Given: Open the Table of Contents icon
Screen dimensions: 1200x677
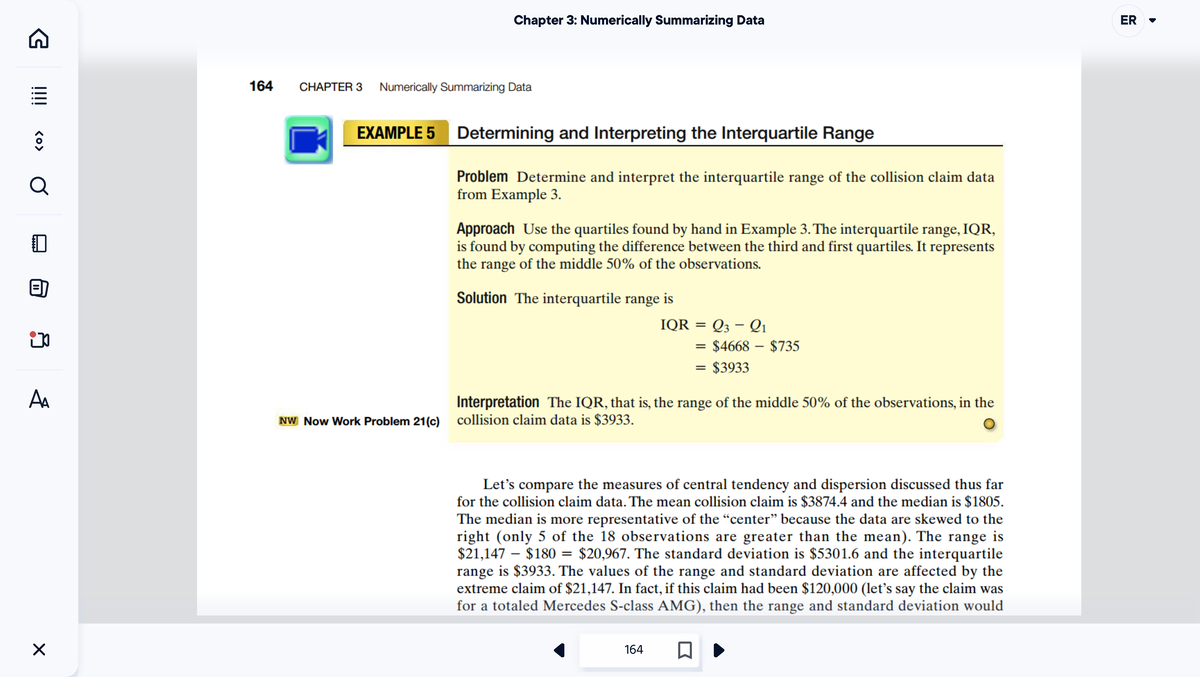Looking at the screenshot, I should 38,95.
